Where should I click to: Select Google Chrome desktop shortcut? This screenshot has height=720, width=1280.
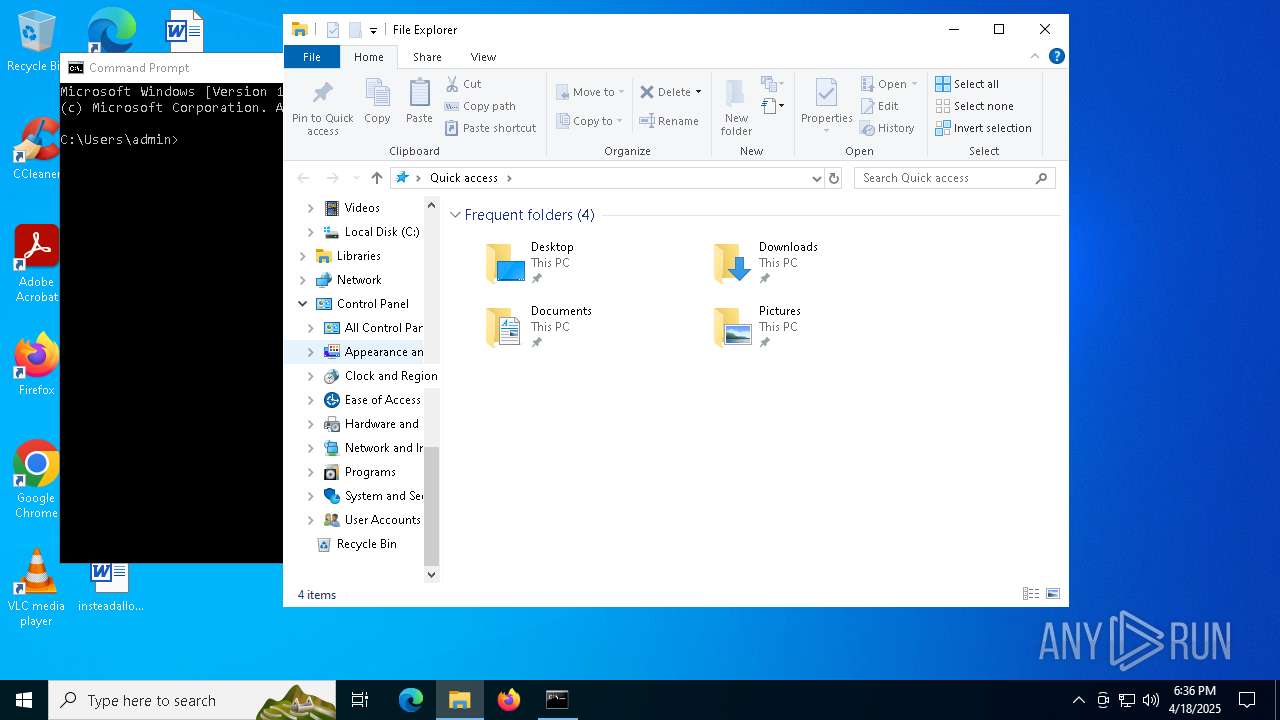[36, 480]
